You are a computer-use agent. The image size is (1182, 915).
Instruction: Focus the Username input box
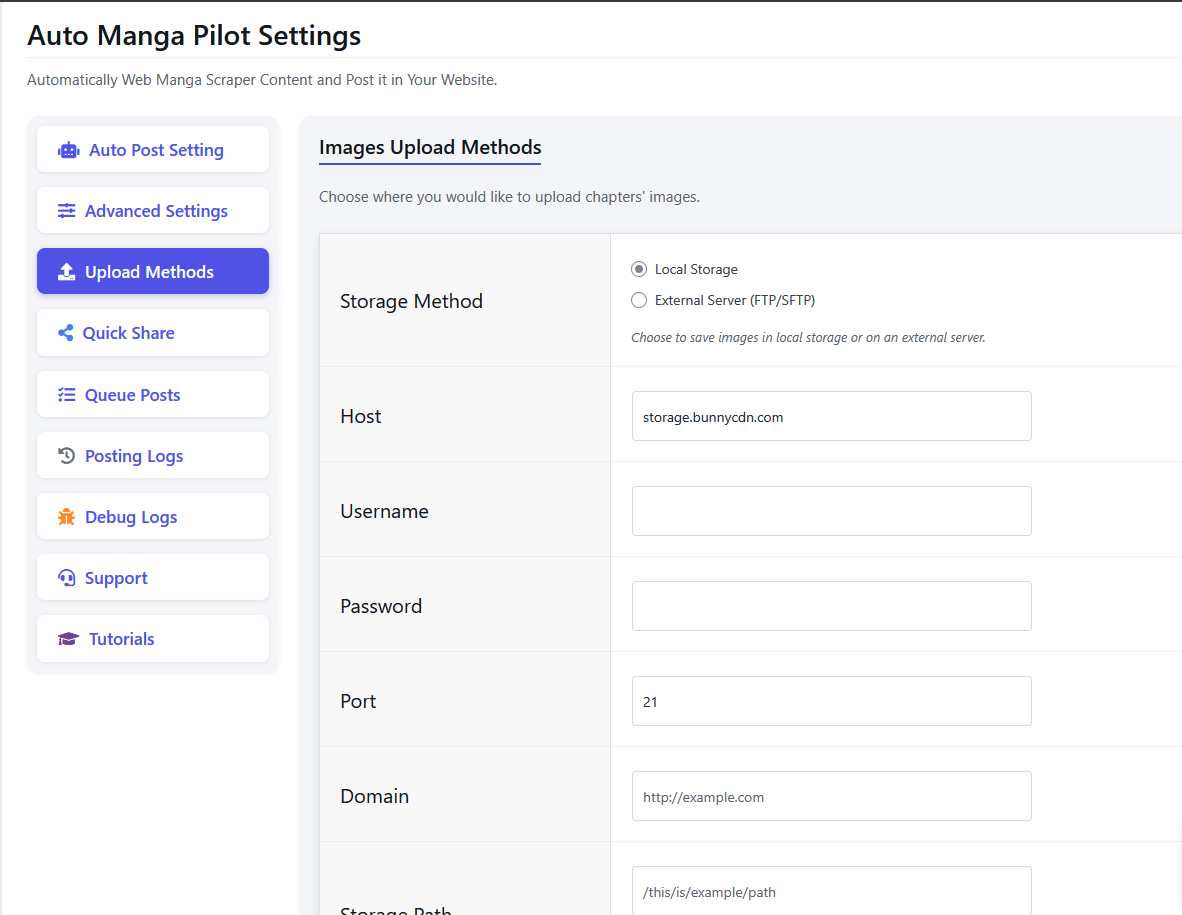pyautogui.click(x=831, y=510)
